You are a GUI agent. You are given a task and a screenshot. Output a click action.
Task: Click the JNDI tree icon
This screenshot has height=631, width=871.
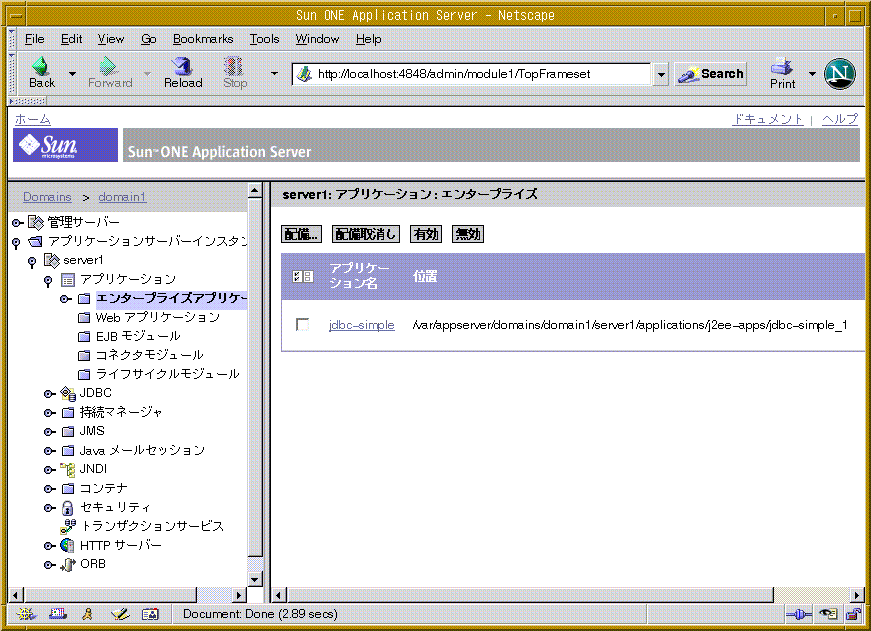pyautogui.click(x=68, y=469)
